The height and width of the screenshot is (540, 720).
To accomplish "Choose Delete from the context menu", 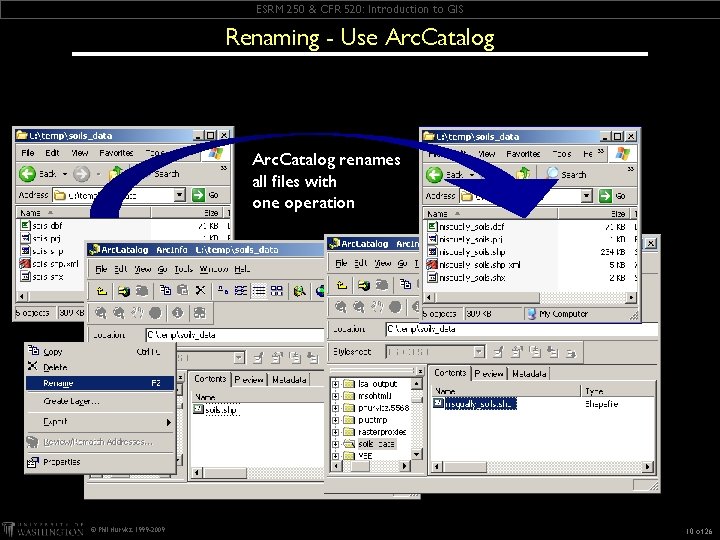I will click(100, 367).
